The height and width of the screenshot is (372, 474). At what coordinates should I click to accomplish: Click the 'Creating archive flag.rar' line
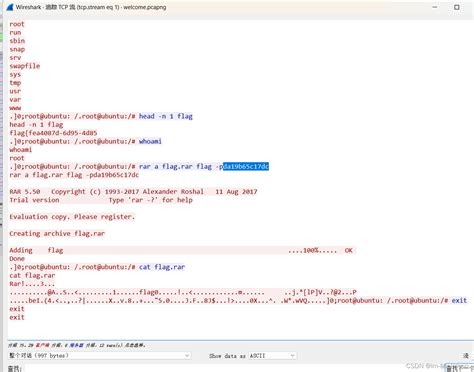click(x=57, y=233)
